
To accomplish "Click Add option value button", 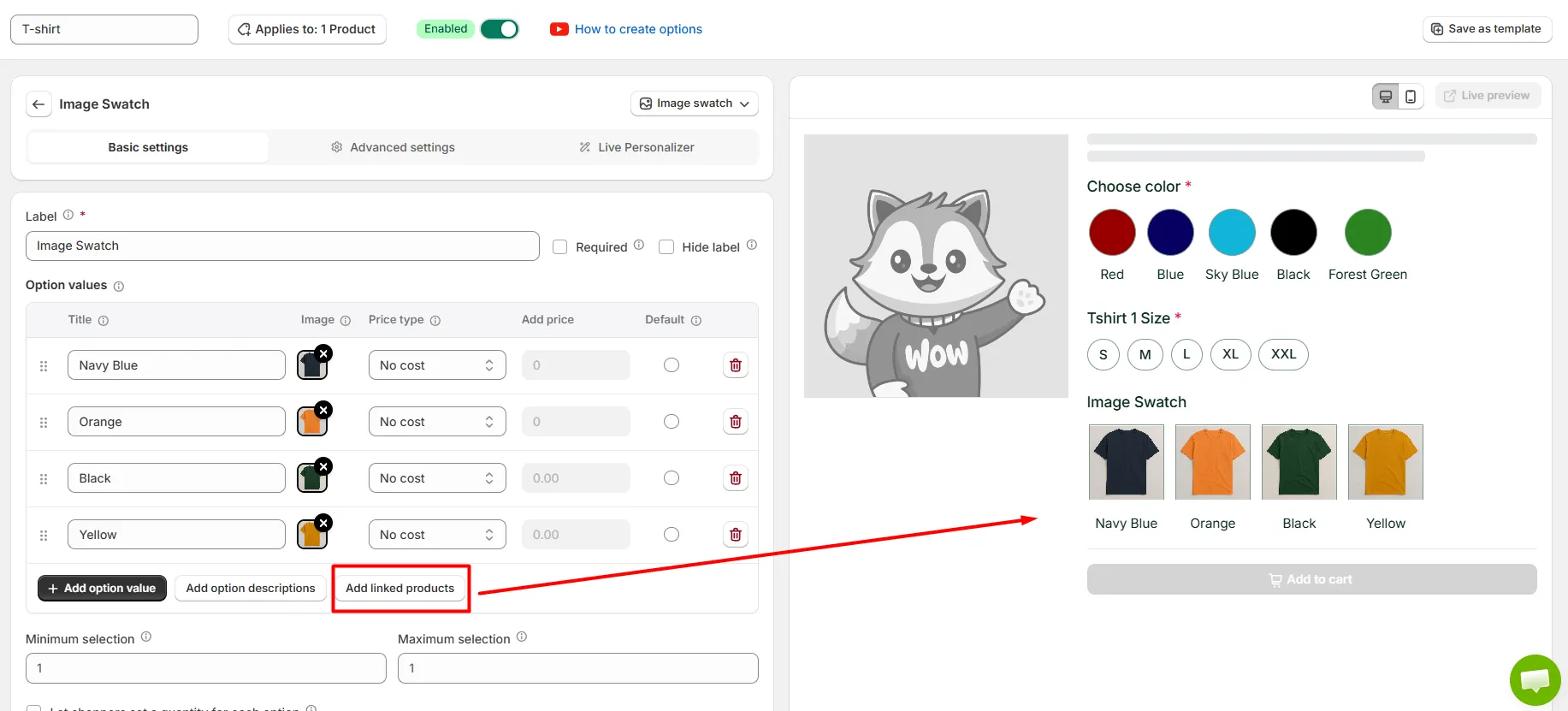I will (102, 588).
